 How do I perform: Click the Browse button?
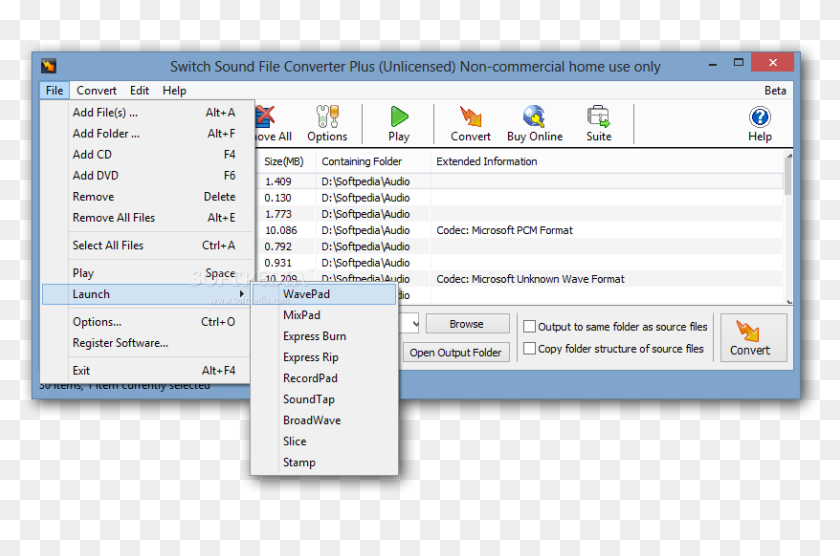click(x=466, y=324)
